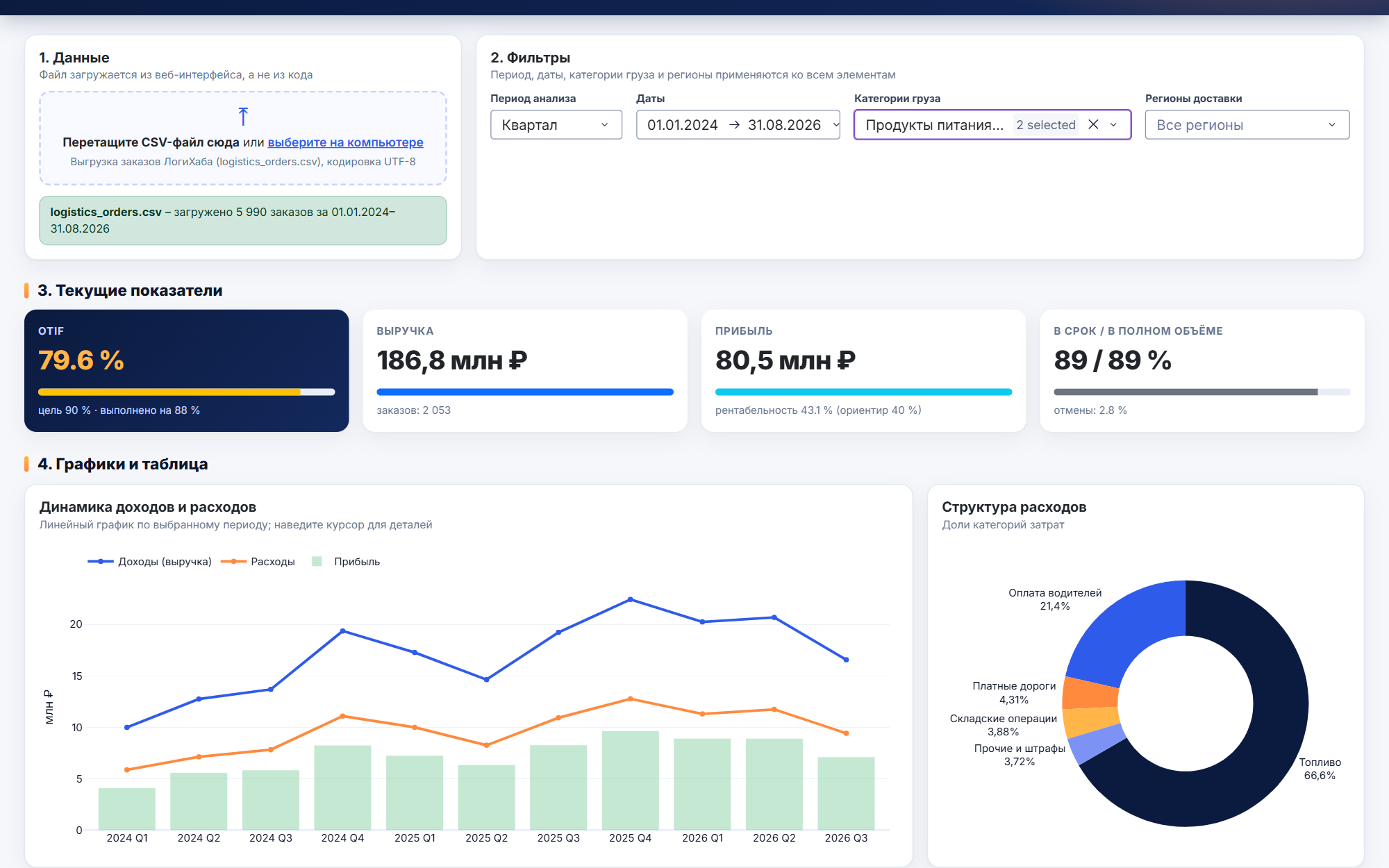Click the OTIF progress bar

pos(186,392)
